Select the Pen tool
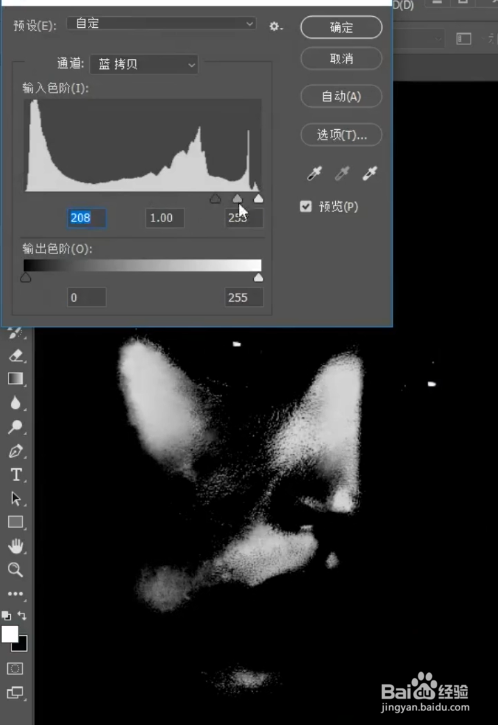498x725 pixels. (x=16, y=451)
